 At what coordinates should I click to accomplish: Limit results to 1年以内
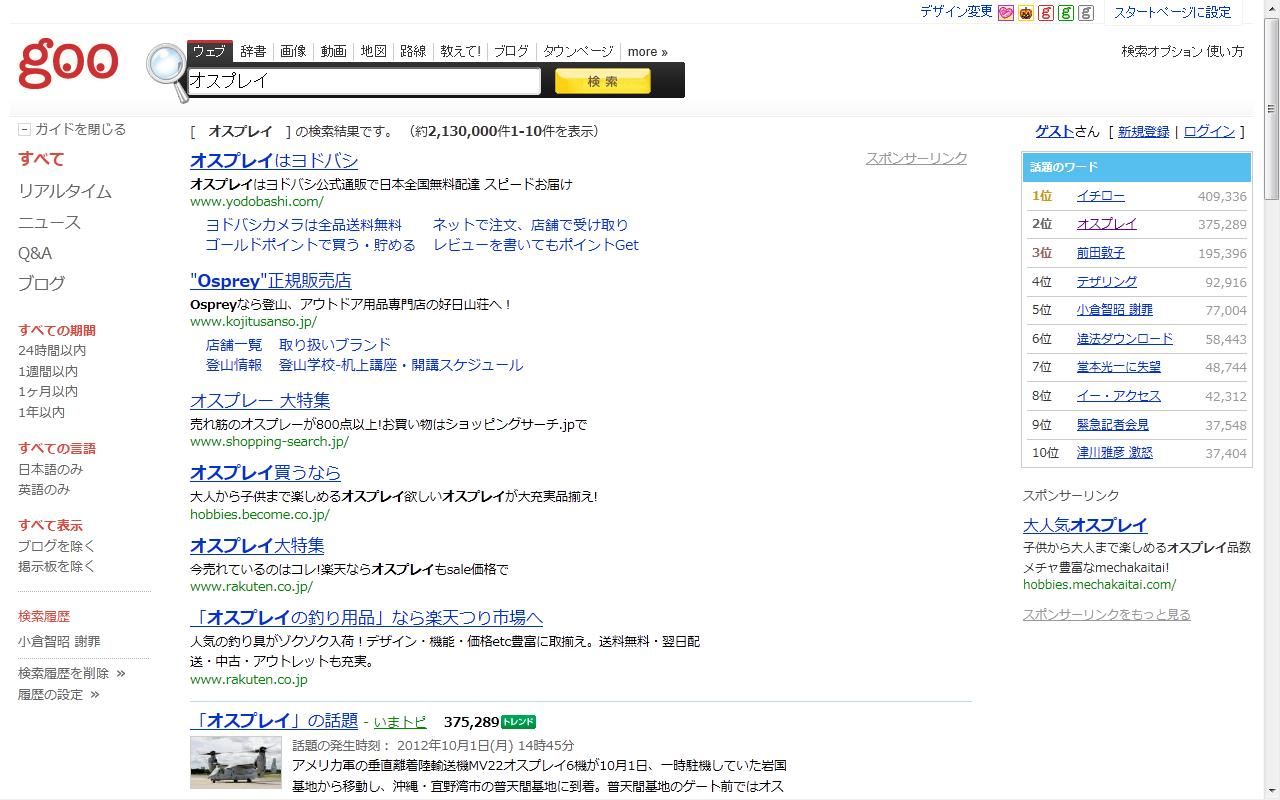click(x=41, y=412)
